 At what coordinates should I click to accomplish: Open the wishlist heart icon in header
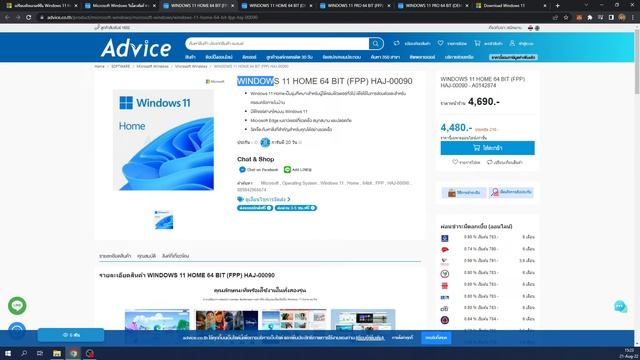pos(440,43)
